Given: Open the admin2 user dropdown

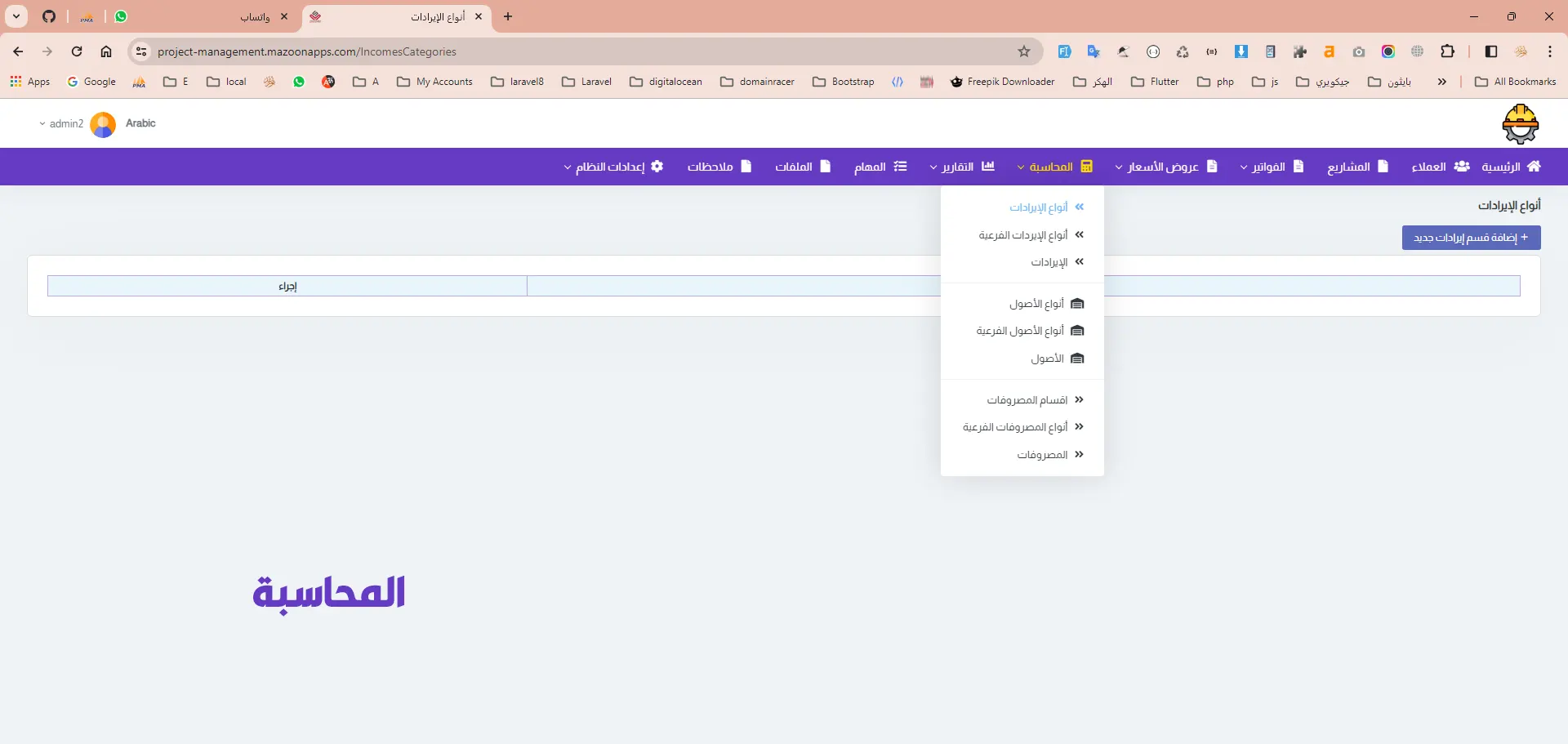Looking at the screenshot, I should 61,124.
